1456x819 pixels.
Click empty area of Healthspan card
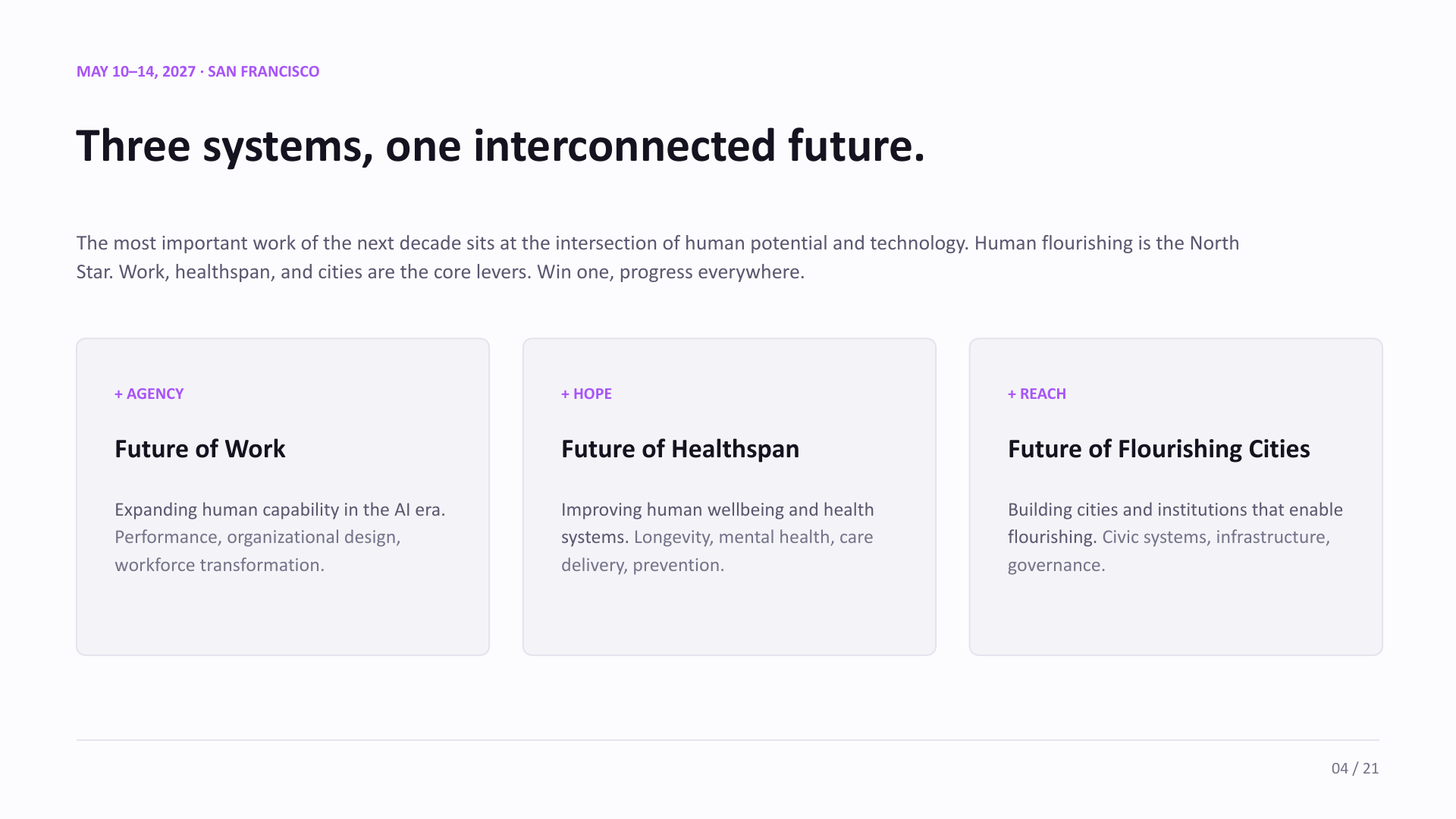pos(730,616)
